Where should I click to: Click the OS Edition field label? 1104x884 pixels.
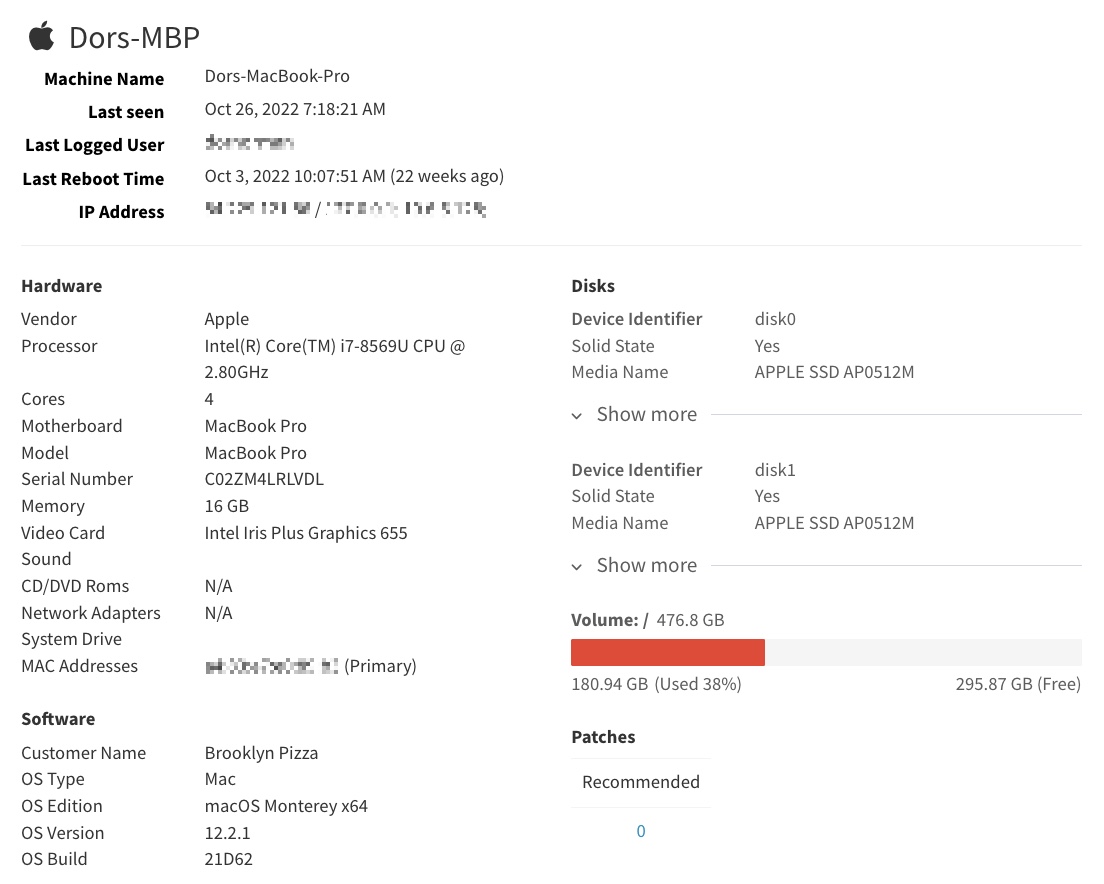62,806
